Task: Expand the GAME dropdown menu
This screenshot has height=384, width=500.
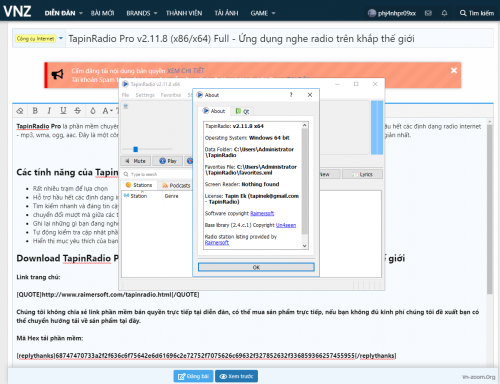Action: (263, 13)
